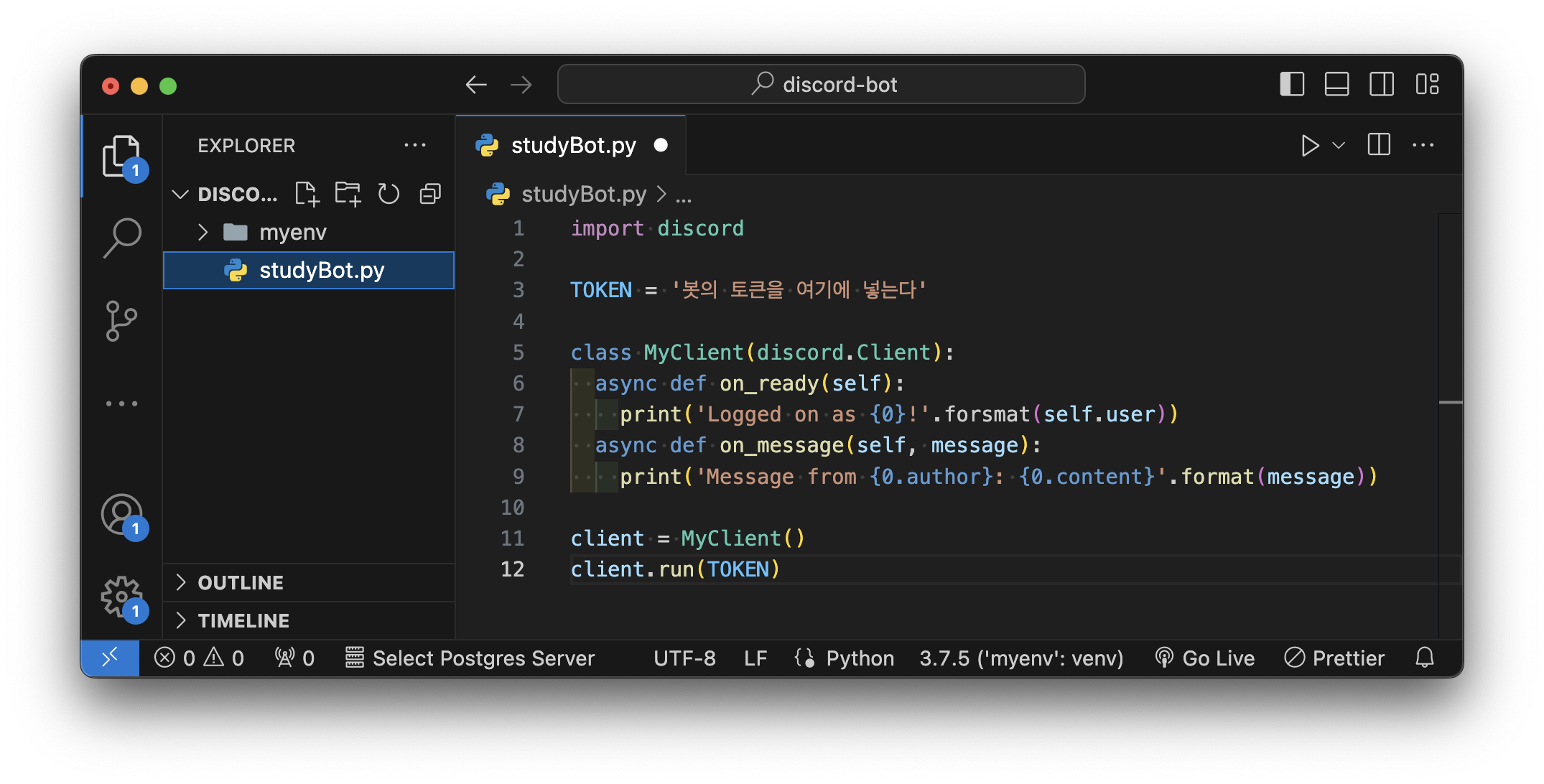Image resolution: width=1544 pixels, height=784 pixels.
Task: Click the Prettier status item
Action: pos(1334,658)
